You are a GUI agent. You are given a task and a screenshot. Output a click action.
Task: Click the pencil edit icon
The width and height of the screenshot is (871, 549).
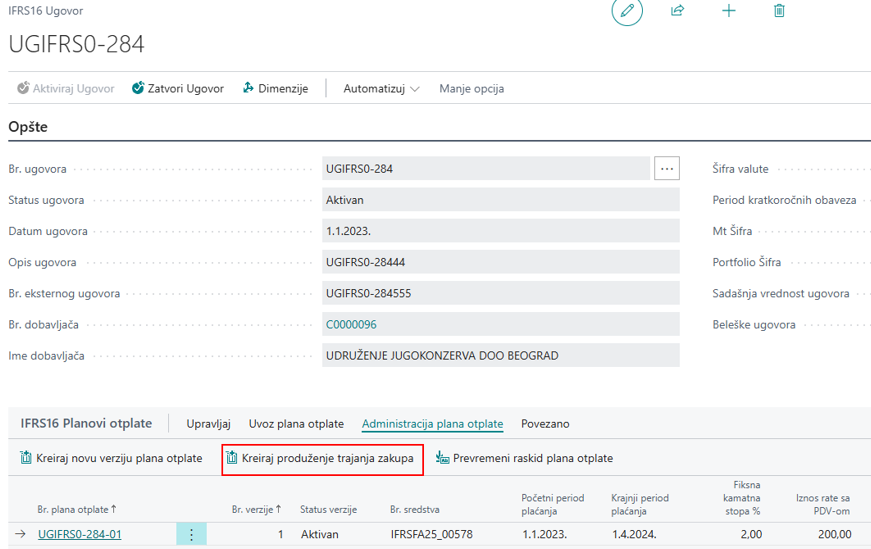[x=627, y=11]
